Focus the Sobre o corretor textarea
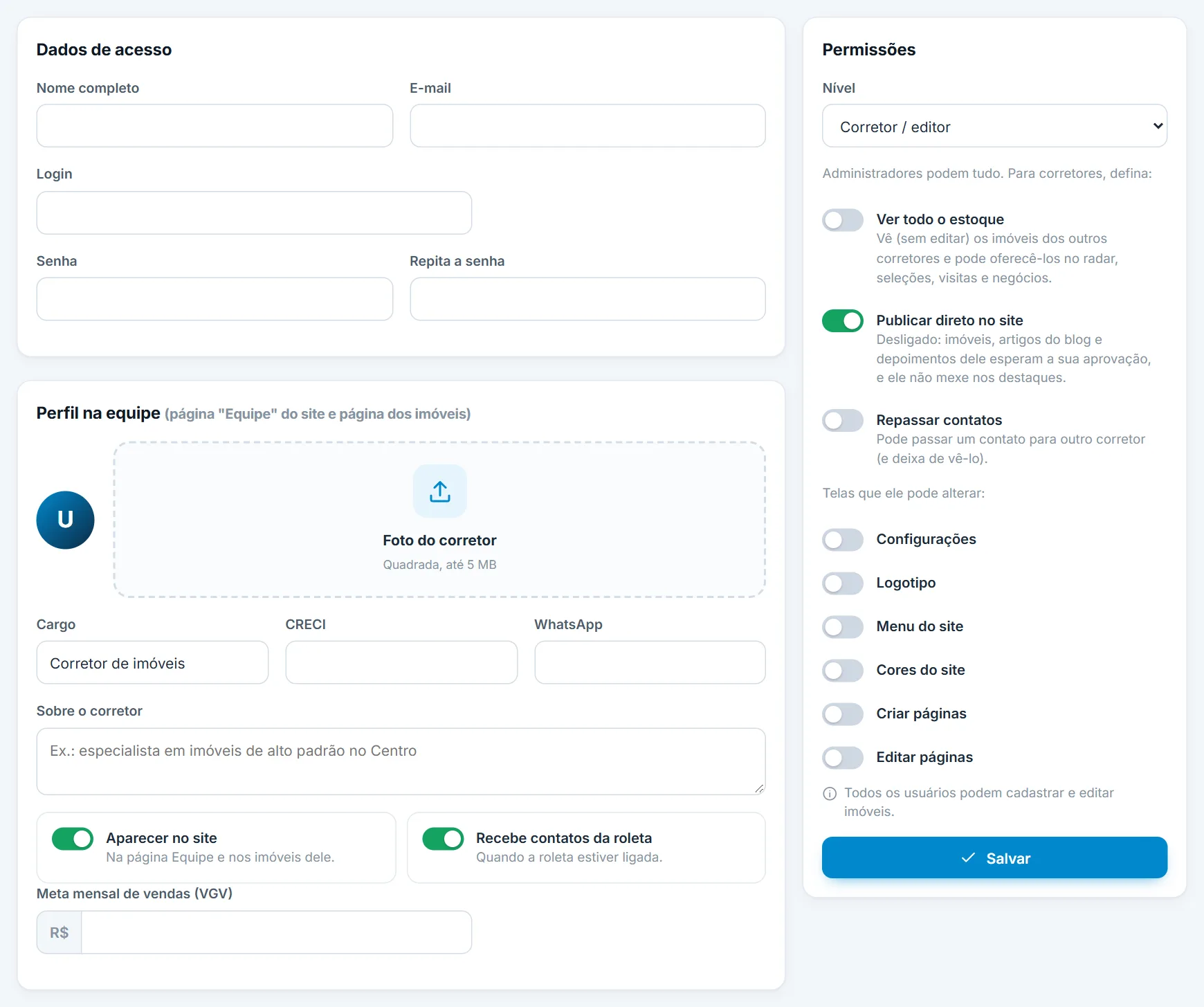Viewport: 1204px width, 1007px height. [401, 761]
